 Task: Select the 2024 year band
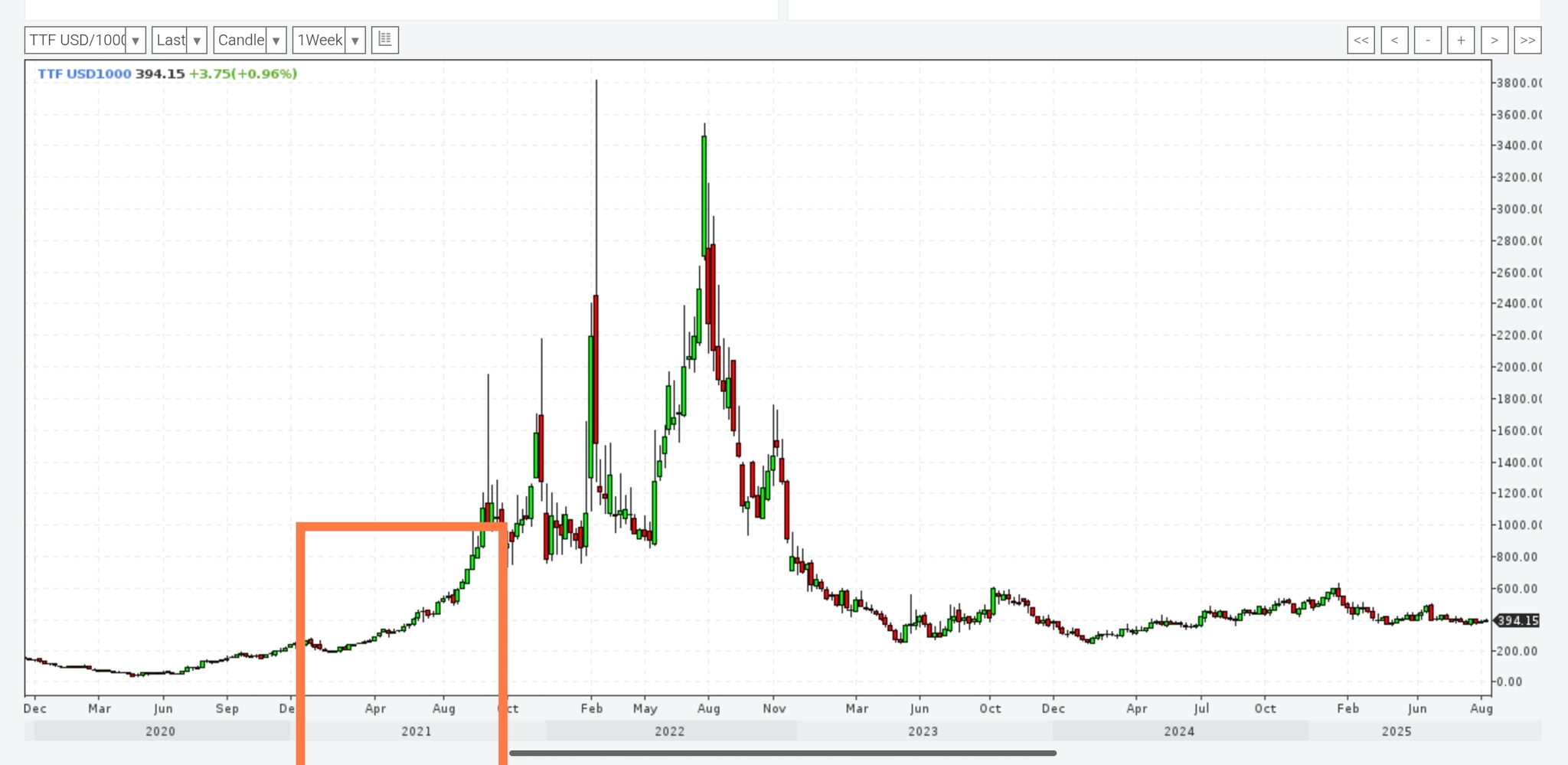click(x=1179, y=731)
